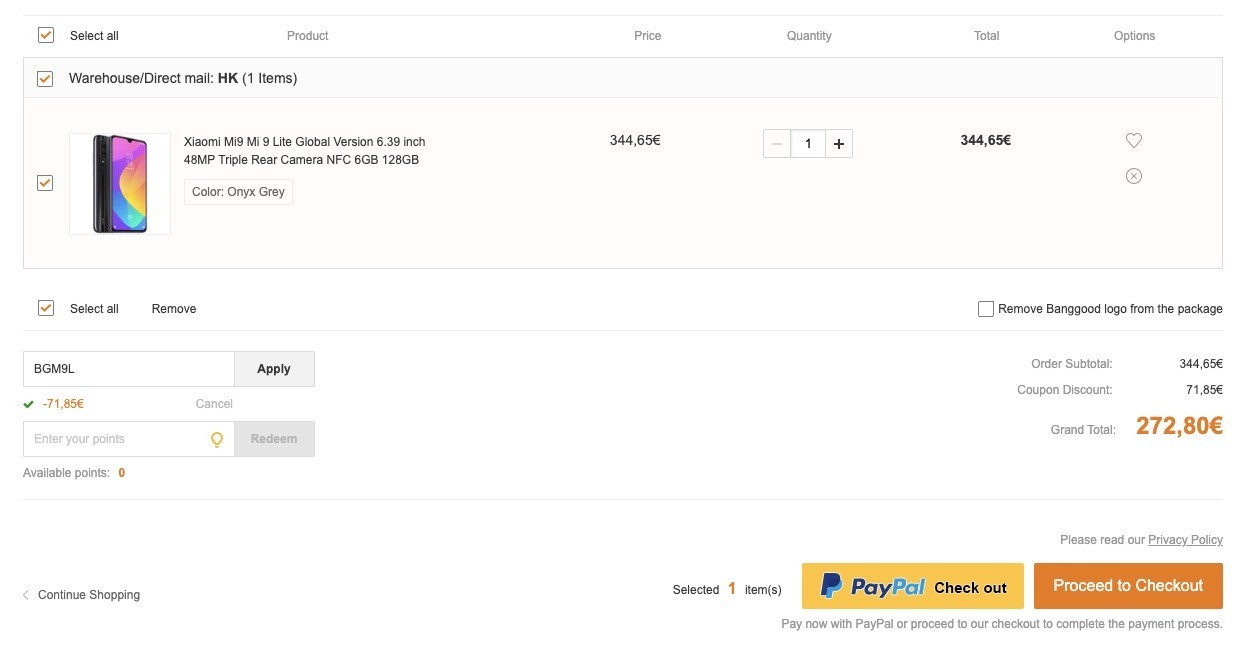Click the Grand Total 272,80€ amount
The image size is (1245, 660).
tap(1179, 427)
